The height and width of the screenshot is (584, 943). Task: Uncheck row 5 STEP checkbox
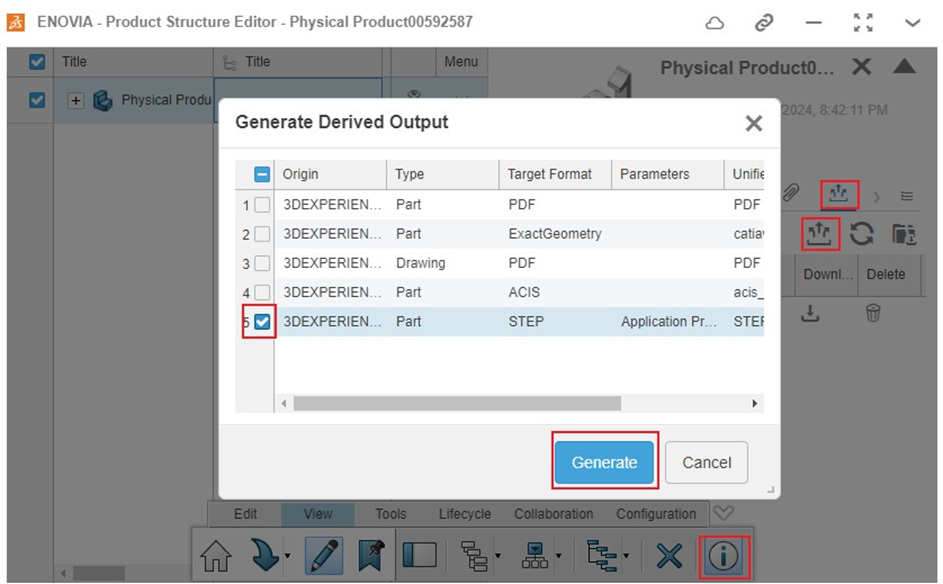click(x=262, y=322)
